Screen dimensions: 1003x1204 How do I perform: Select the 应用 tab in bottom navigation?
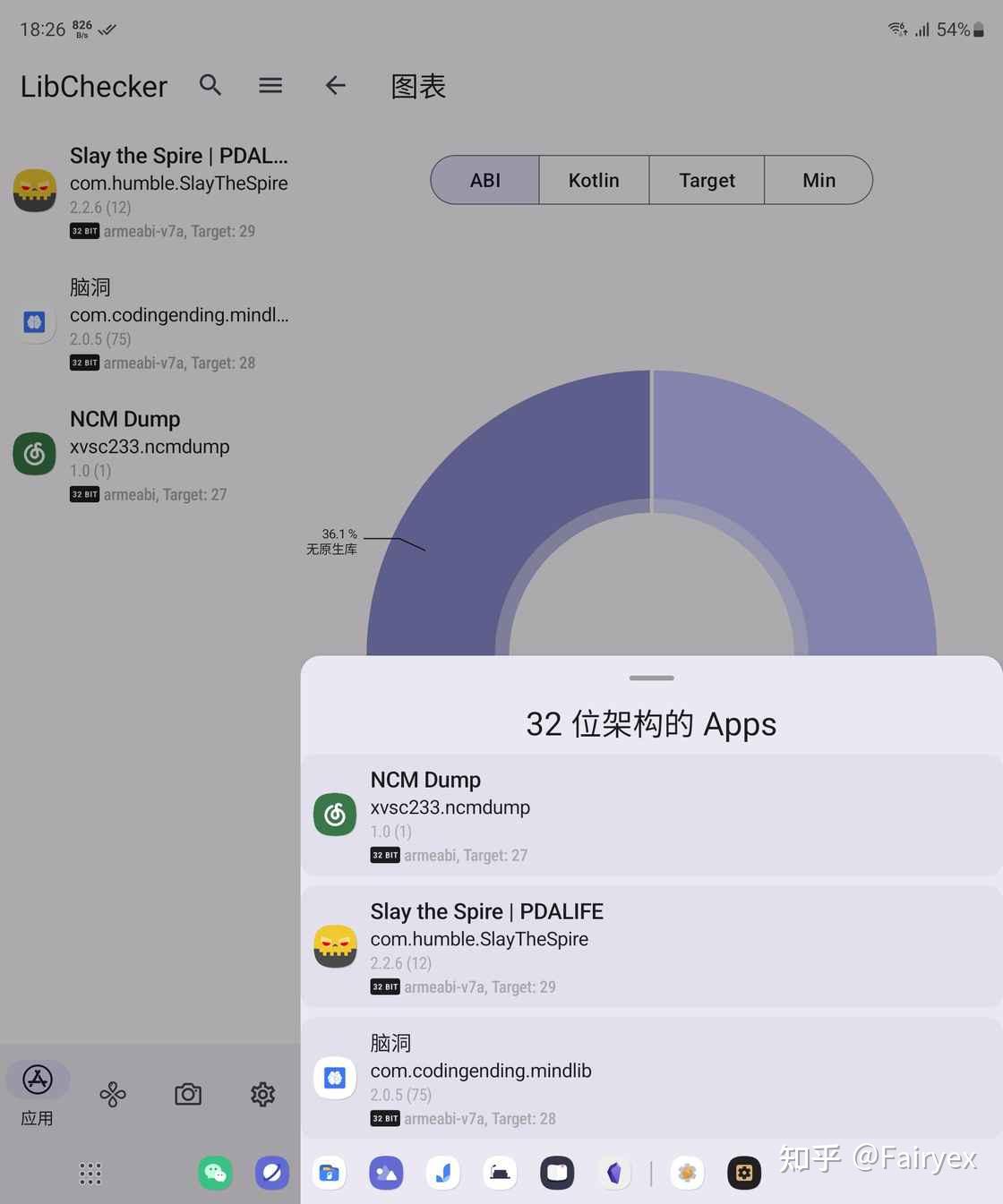(37, 1094)
